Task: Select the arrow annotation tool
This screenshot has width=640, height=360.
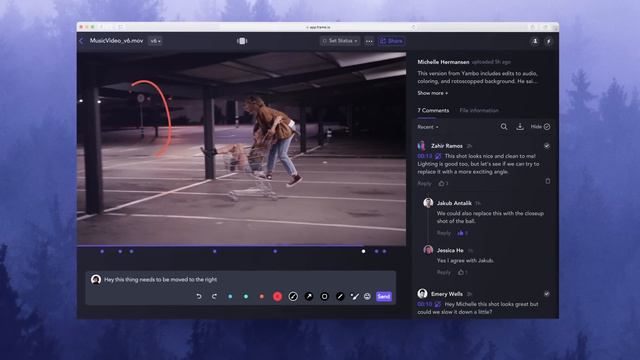Action: pos(309,297)
